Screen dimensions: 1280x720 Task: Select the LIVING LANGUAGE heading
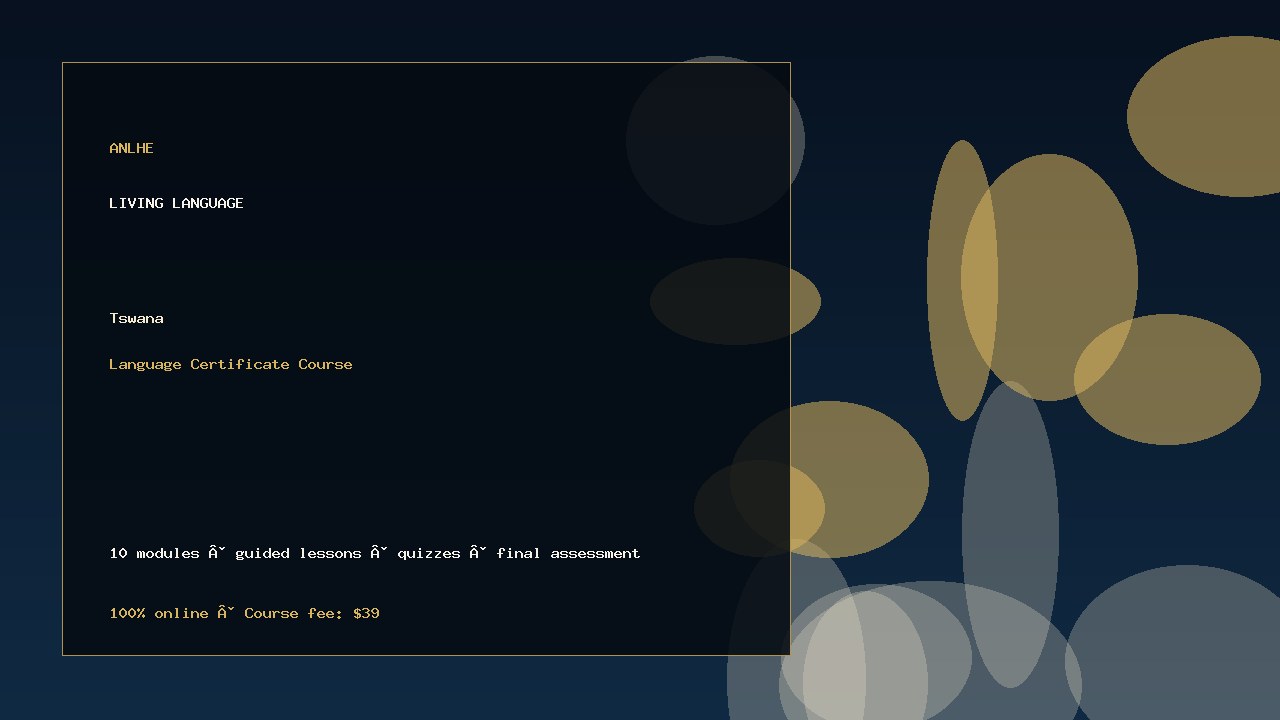coord(176,203)
